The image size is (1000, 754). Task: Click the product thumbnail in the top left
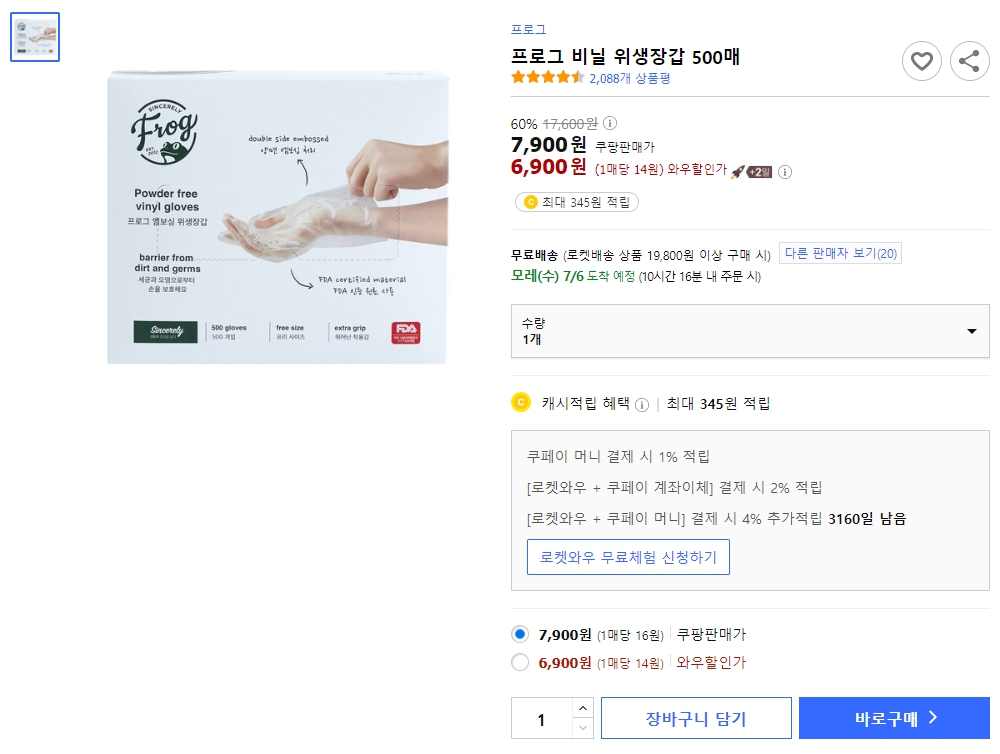[34, 36]
